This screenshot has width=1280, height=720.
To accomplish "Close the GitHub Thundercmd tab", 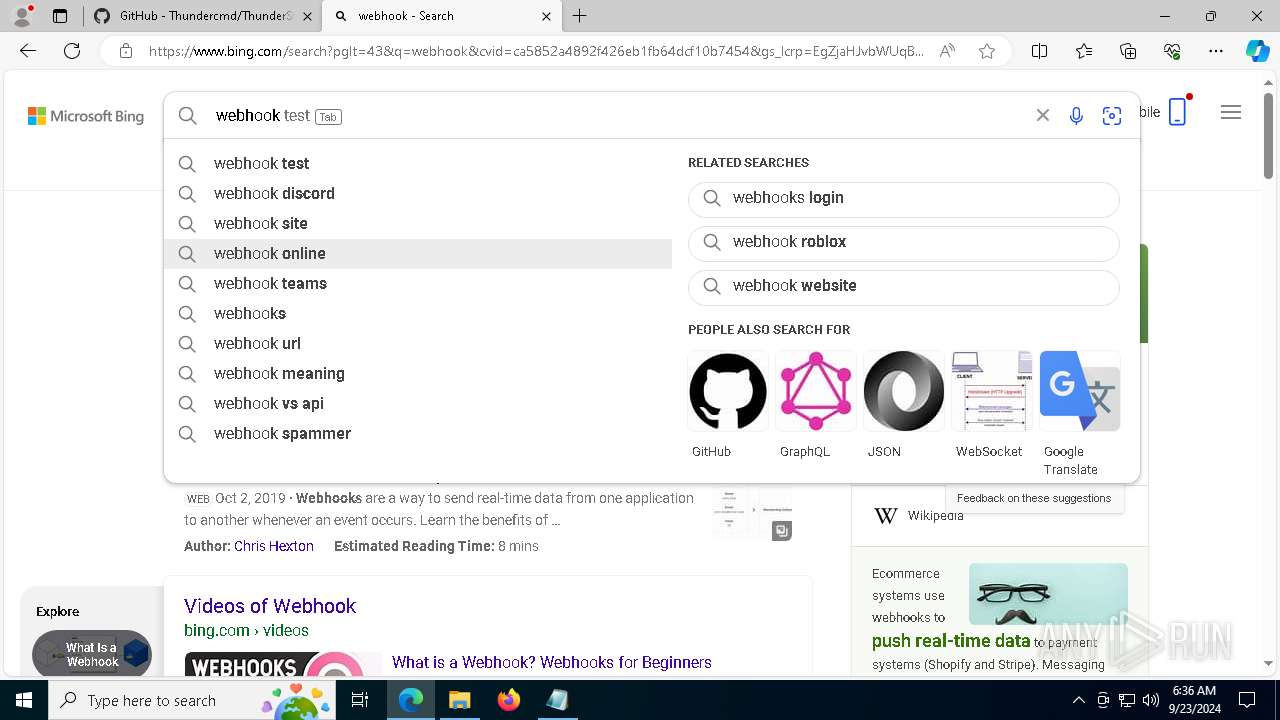I will point(307,16).
